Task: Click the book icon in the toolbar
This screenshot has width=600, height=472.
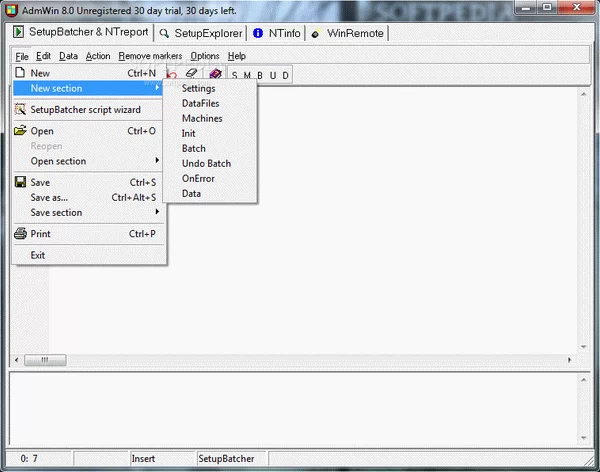Action: point(214,74)
